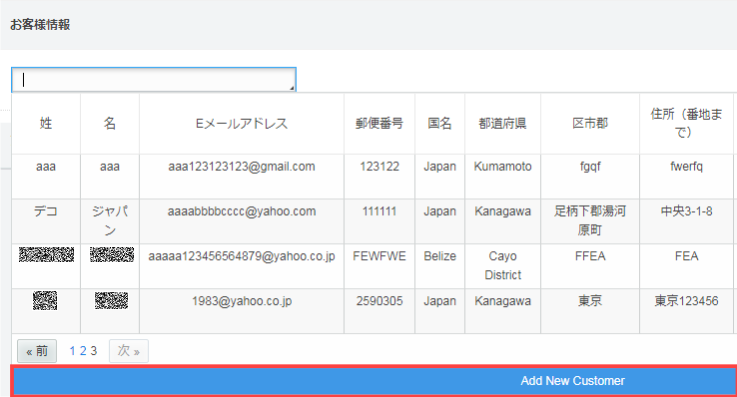Click the Add New Customer button
Viewport: 737px width, 397px height.
[x=375, y=381]
